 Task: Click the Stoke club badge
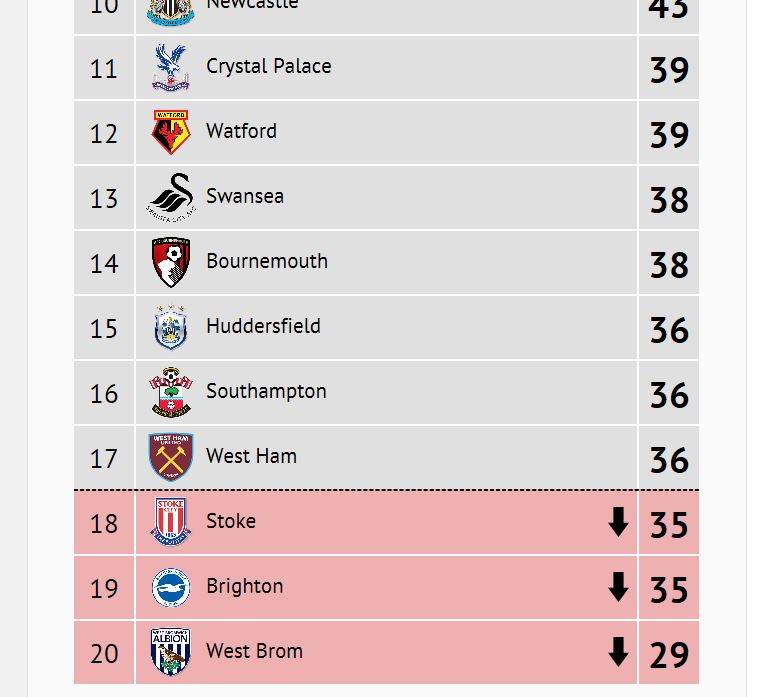point(170,522)
